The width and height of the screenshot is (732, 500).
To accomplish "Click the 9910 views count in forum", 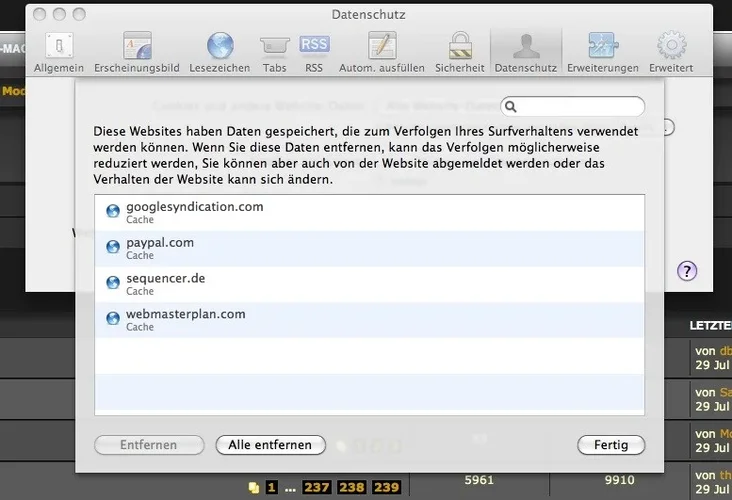I will point(619,480).
